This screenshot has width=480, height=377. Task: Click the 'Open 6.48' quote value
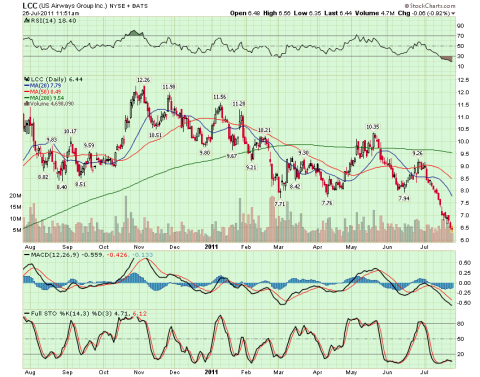point(245,13)
